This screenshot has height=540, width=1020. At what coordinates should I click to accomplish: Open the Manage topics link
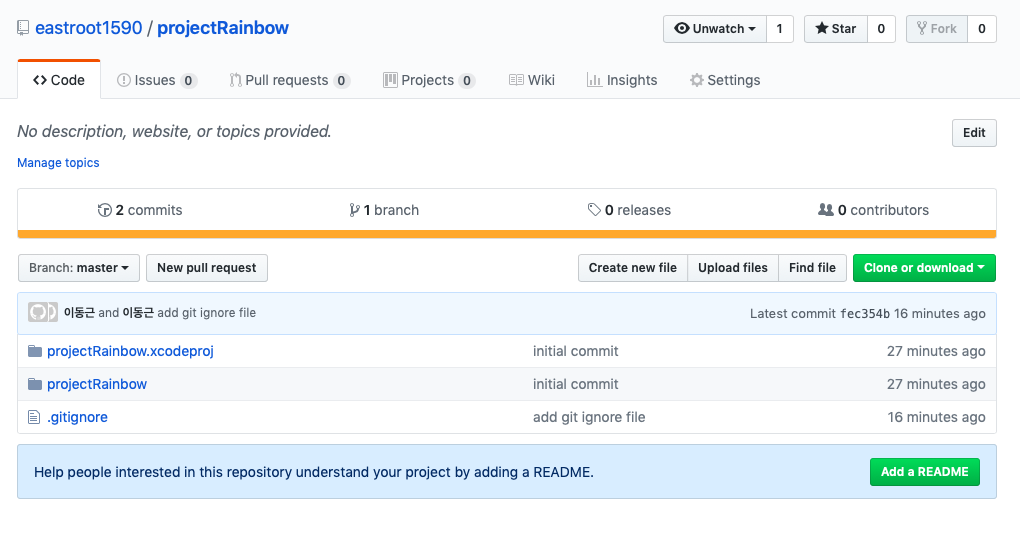(x=58, y=163)
